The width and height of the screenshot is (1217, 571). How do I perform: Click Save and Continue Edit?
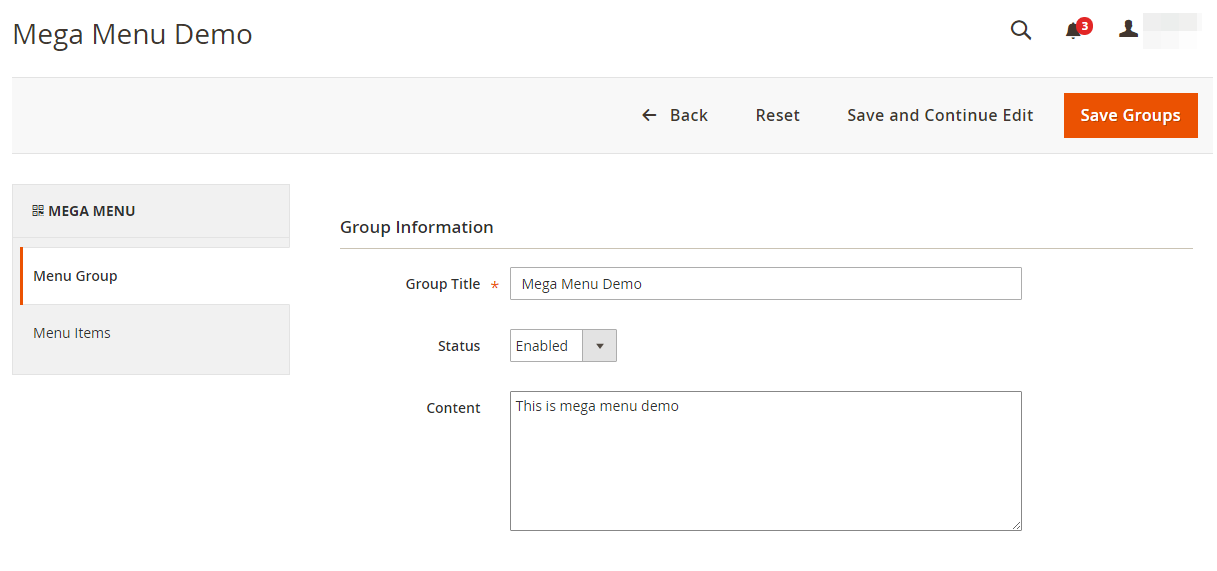pyautogui.click(x=940, y=116)
